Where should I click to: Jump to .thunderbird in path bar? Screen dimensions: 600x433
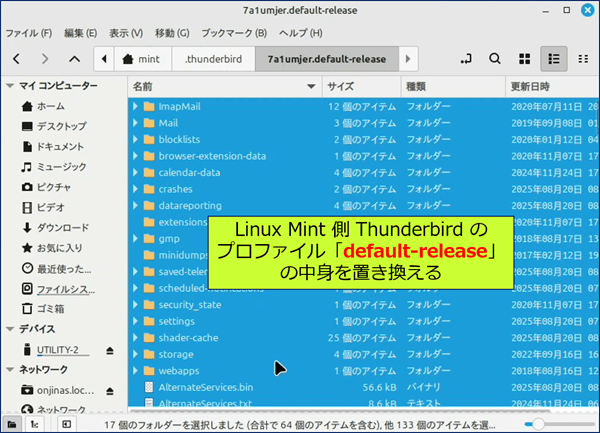pos(214,59)
